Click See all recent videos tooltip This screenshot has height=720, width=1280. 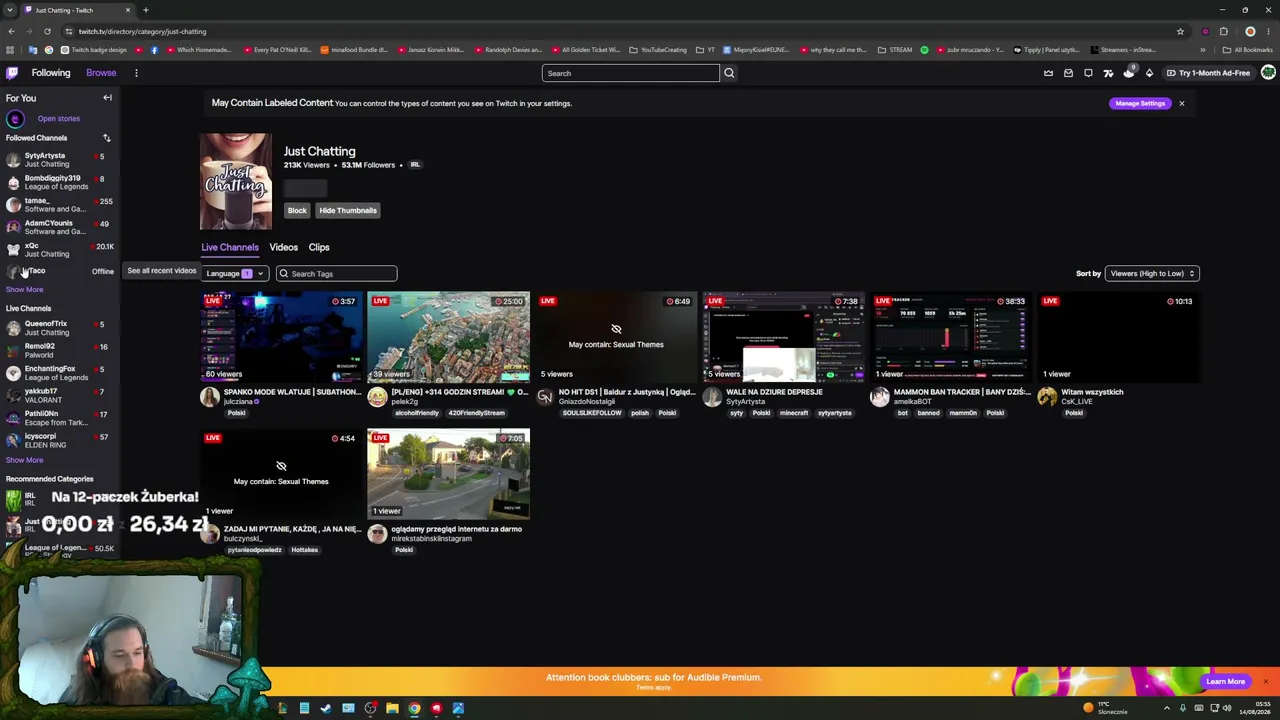point(161,271)
